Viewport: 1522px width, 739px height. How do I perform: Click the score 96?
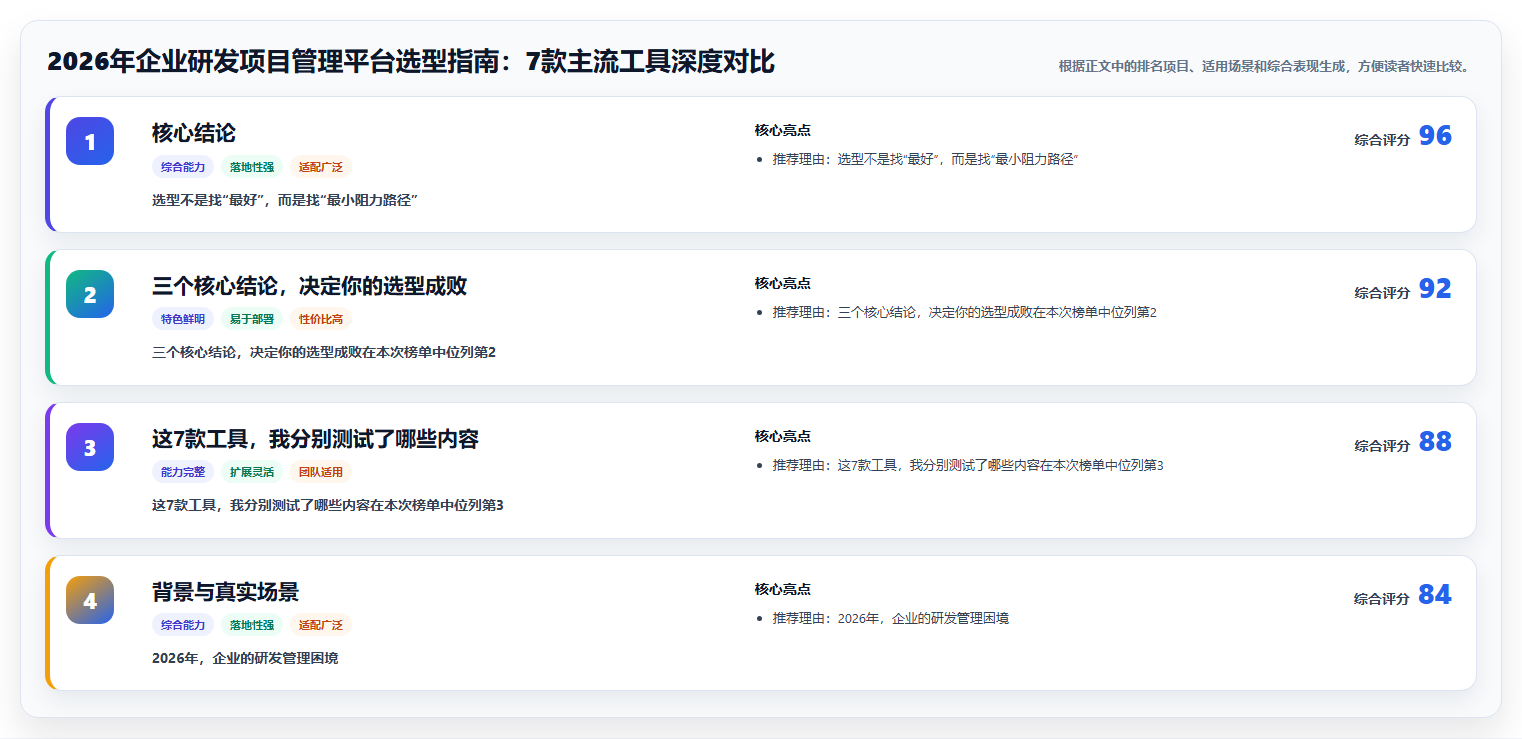[1435, 136]
